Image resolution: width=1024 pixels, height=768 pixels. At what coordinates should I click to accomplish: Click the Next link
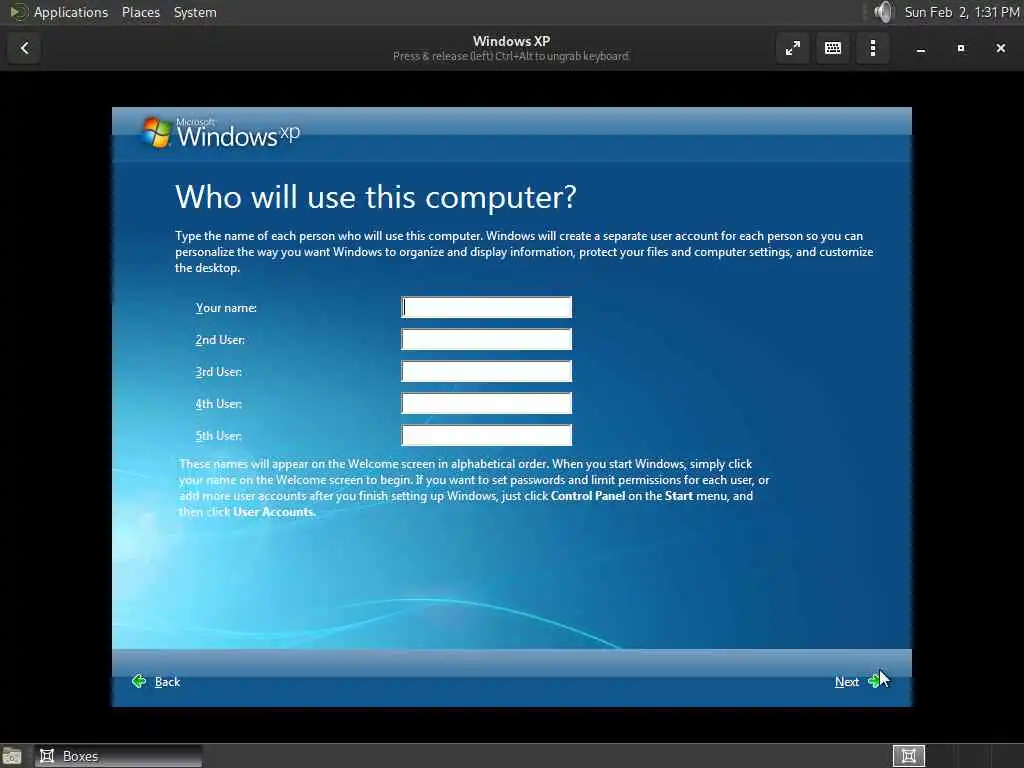846,682
